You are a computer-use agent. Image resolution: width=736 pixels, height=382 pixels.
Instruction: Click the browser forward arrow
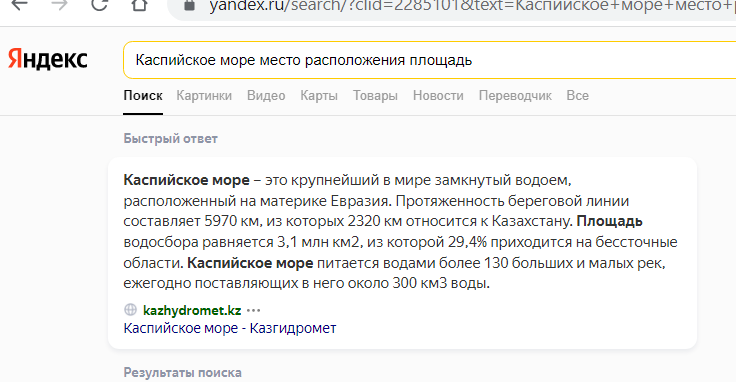point(60,4)
